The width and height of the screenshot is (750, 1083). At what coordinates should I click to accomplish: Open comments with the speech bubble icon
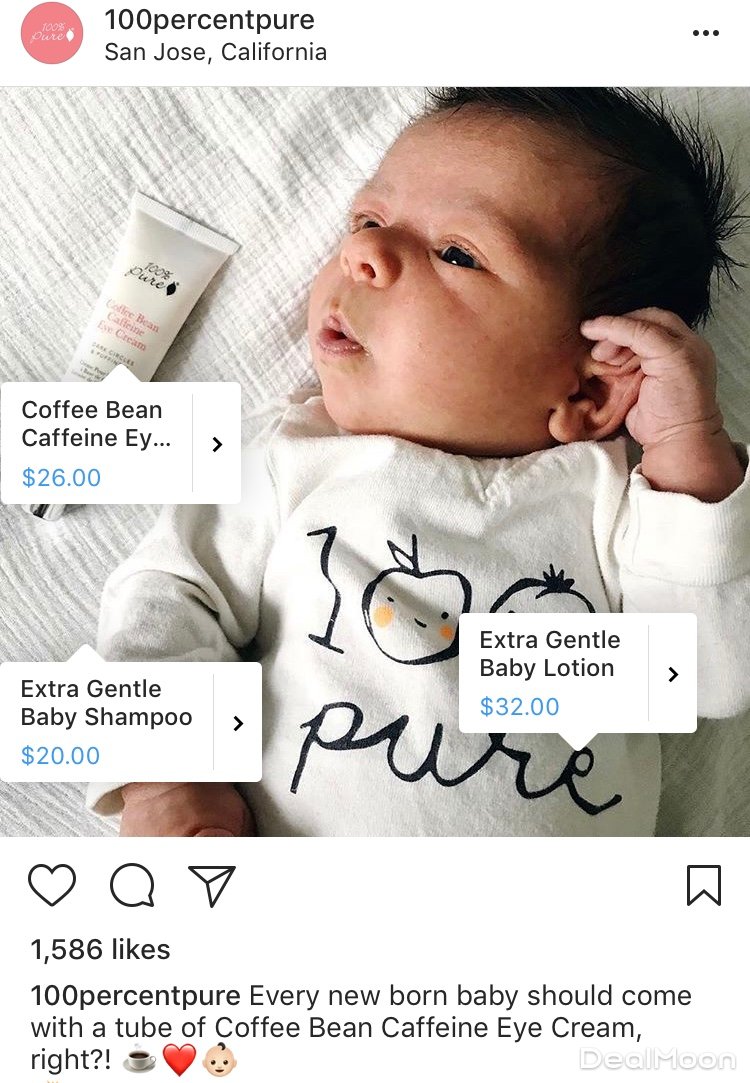(132, 885)
